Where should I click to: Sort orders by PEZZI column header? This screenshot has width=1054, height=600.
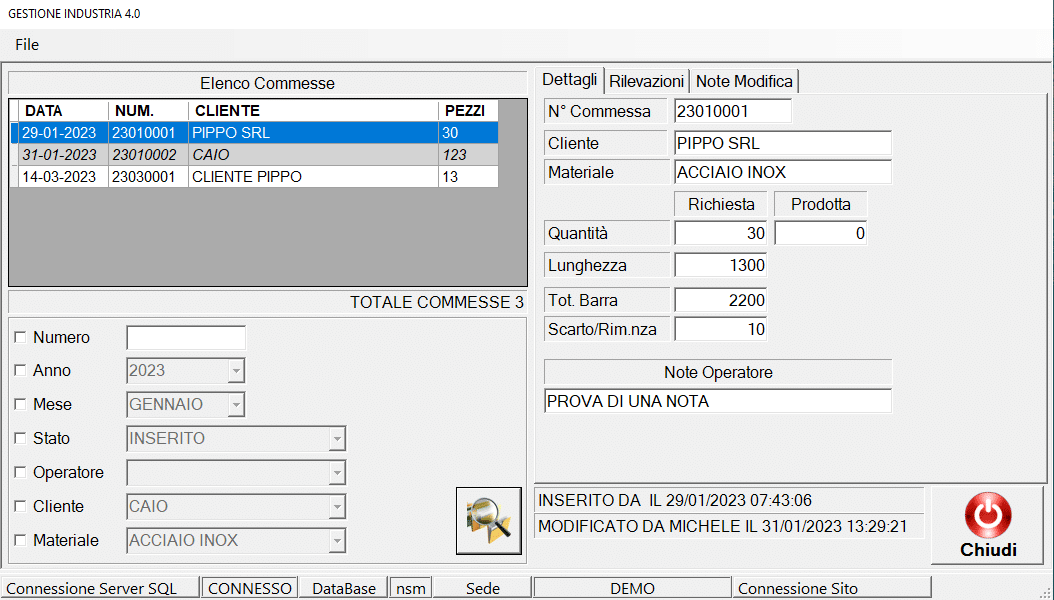[x=466, y=111]
